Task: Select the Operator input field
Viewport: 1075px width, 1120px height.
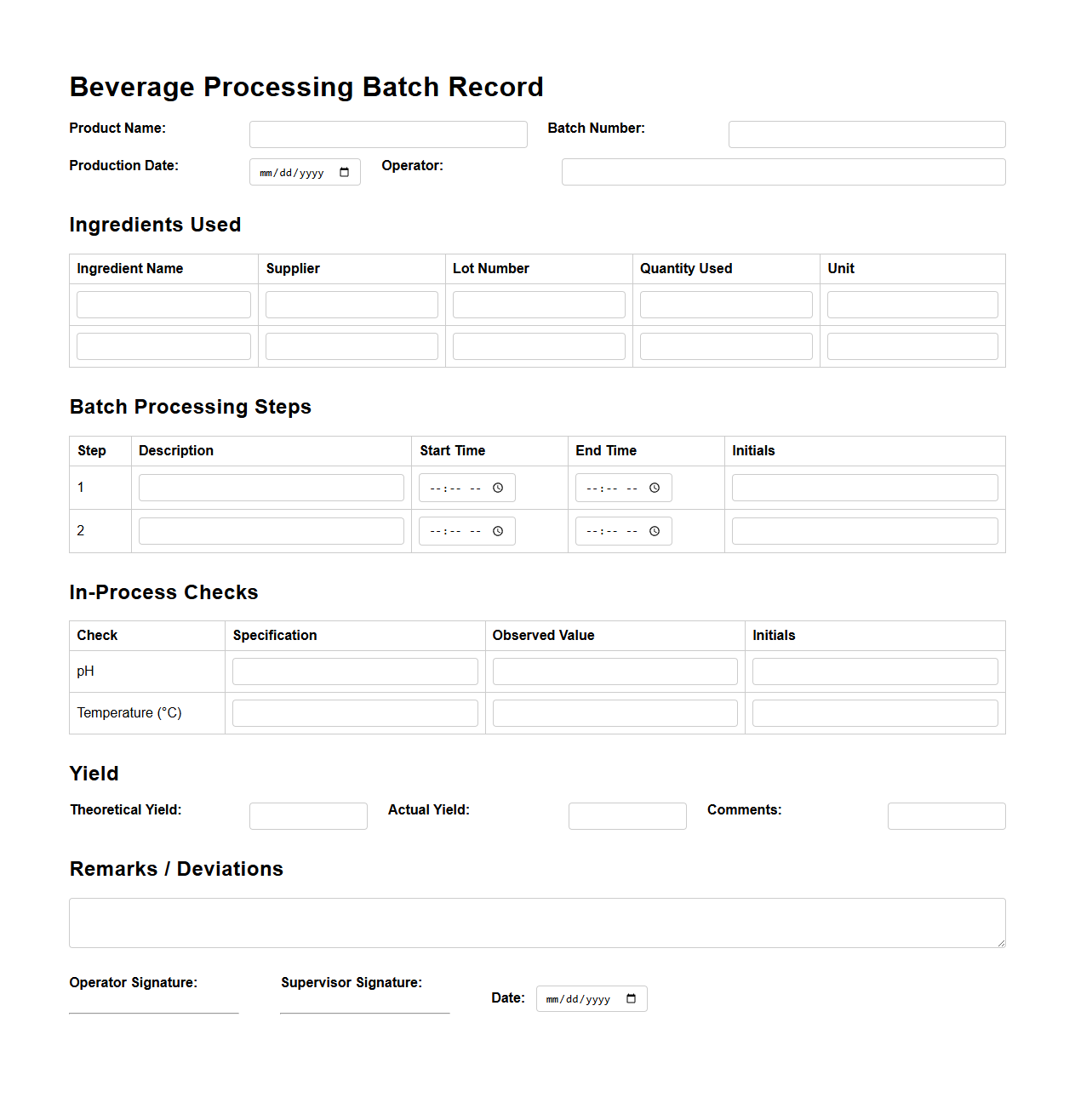Action: point(782,172)
